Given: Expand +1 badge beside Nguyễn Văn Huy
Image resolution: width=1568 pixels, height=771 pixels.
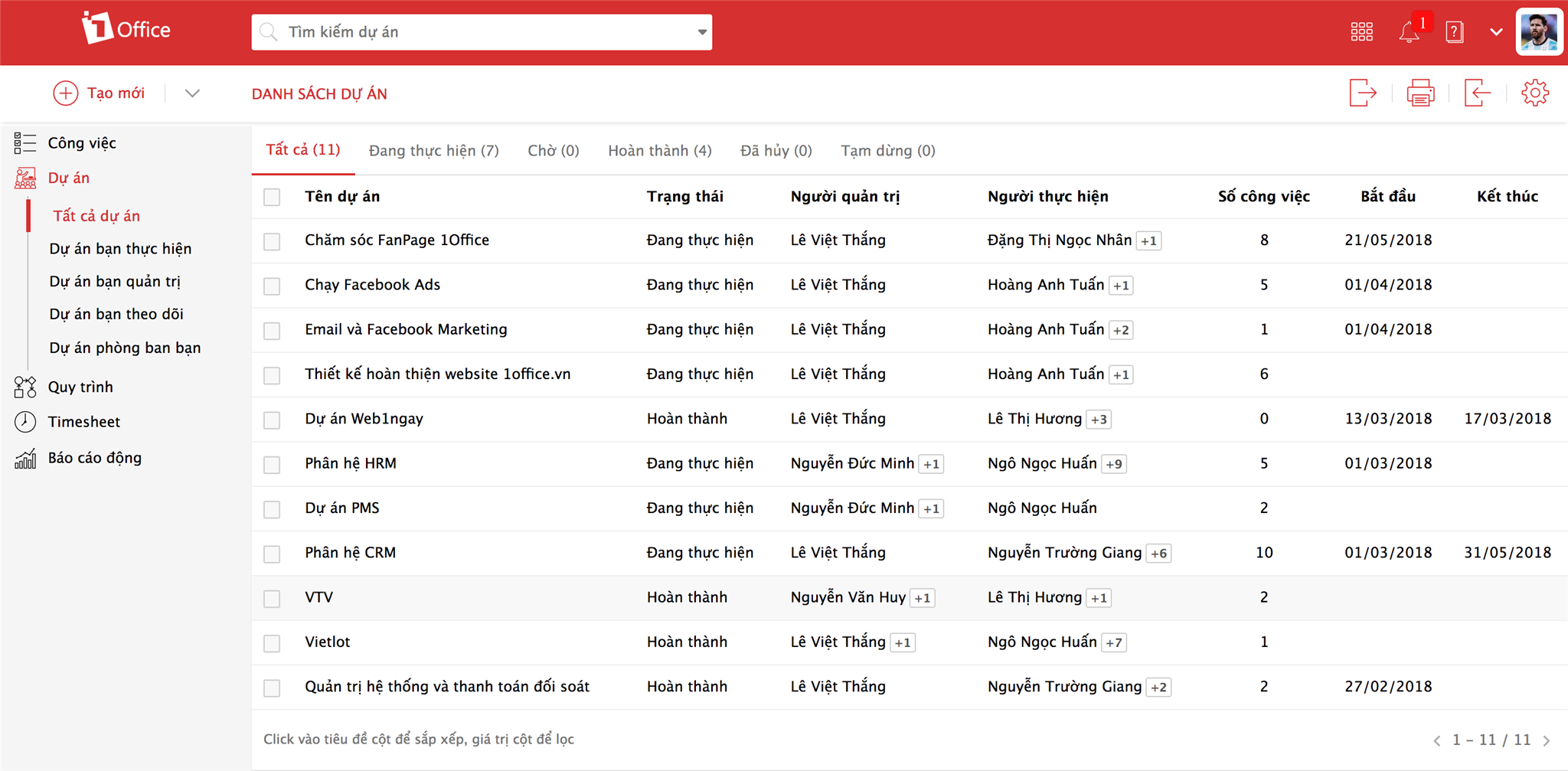Looking at the screenshot, I should pos(923,598).
